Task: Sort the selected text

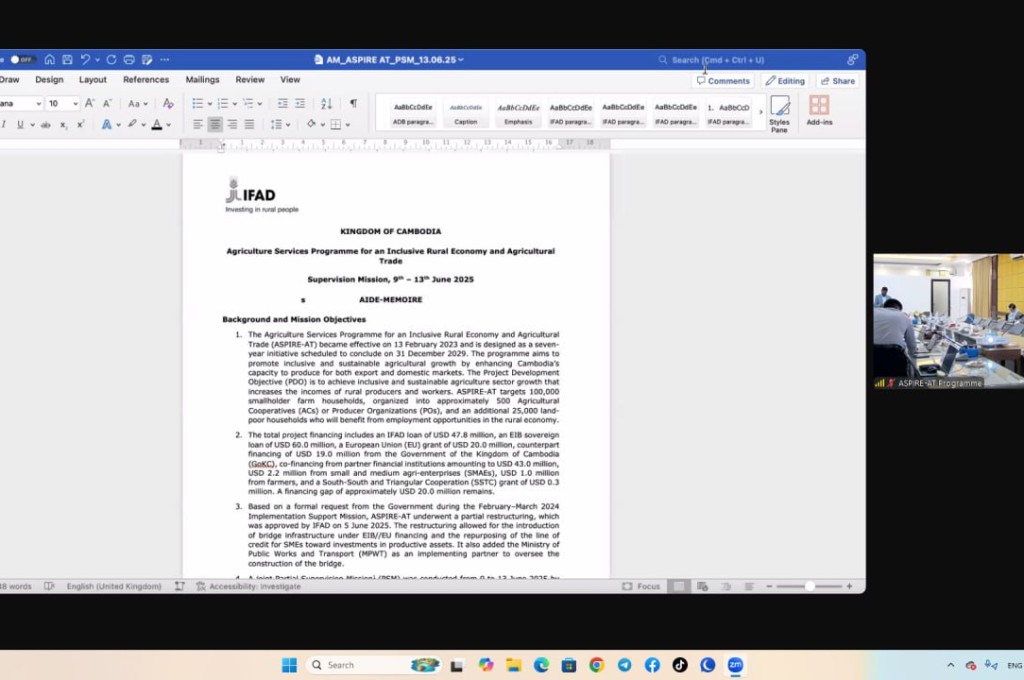Action: pos(327,103)
